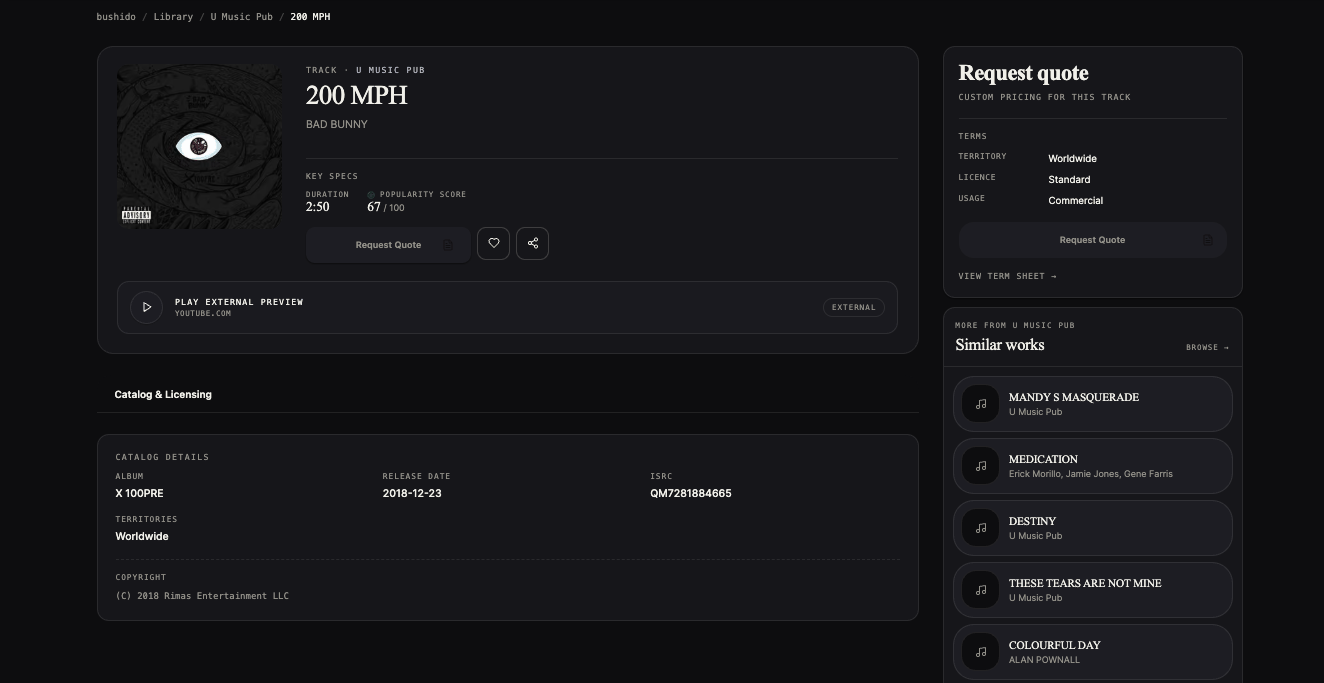The width and height of the screenshot is (1324, 683).
Task: Click the 200 MPH breadcrumb item
Action: tap(310, 17)
